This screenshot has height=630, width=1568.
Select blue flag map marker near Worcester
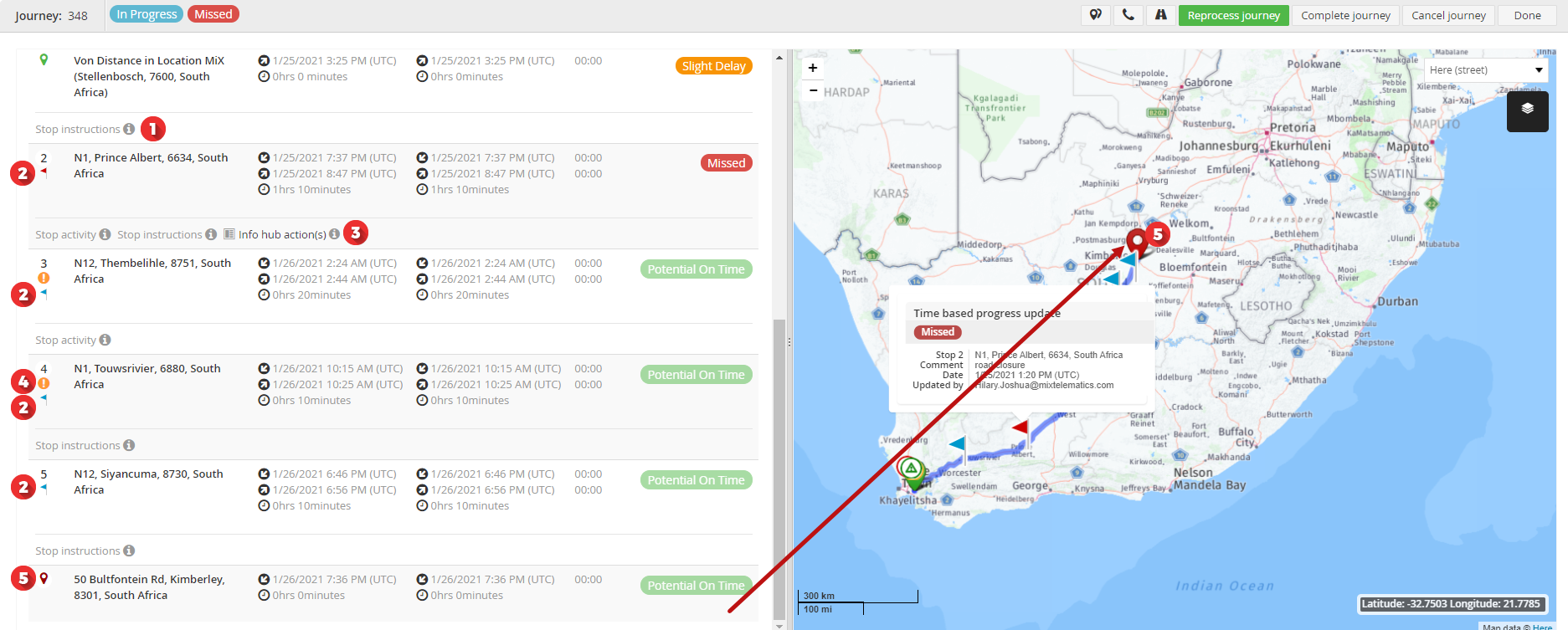coord(957,443)
